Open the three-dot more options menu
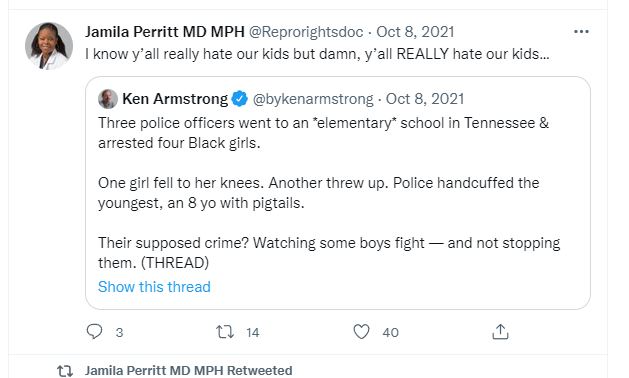629x378 pixels. [581, 32]
